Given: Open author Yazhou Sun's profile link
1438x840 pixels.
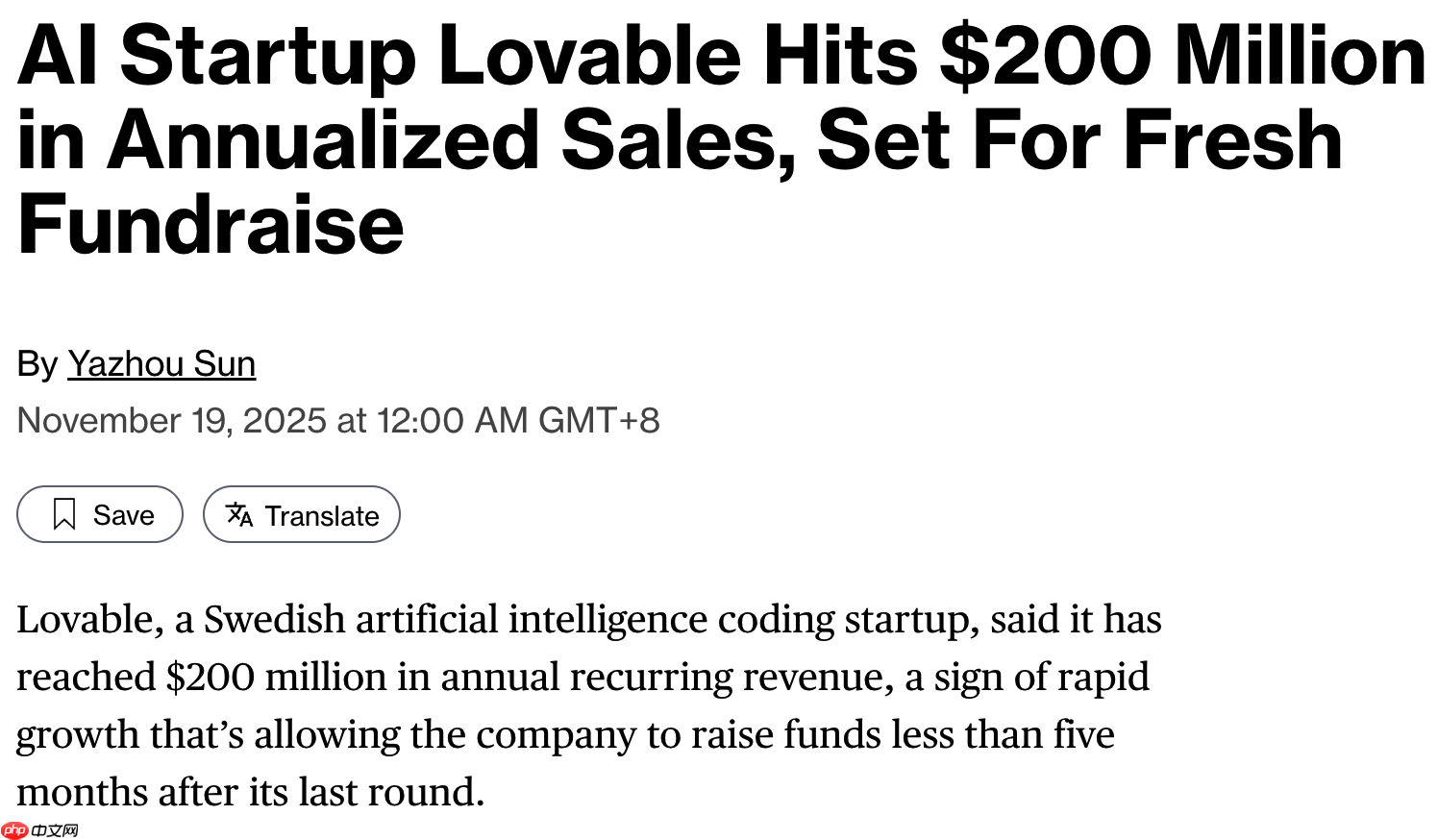Looking at the screenshot, I should [161, 364].
